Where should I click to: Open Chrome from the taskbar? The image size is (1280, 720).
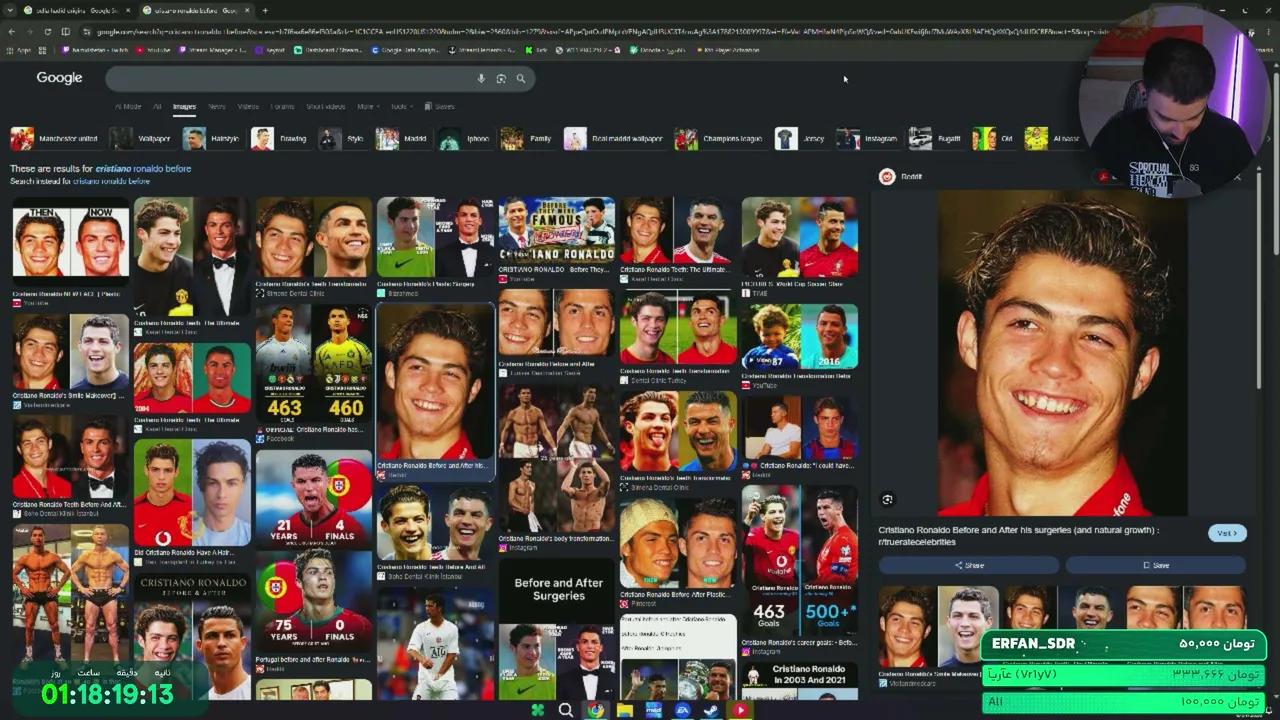point(596,710)
